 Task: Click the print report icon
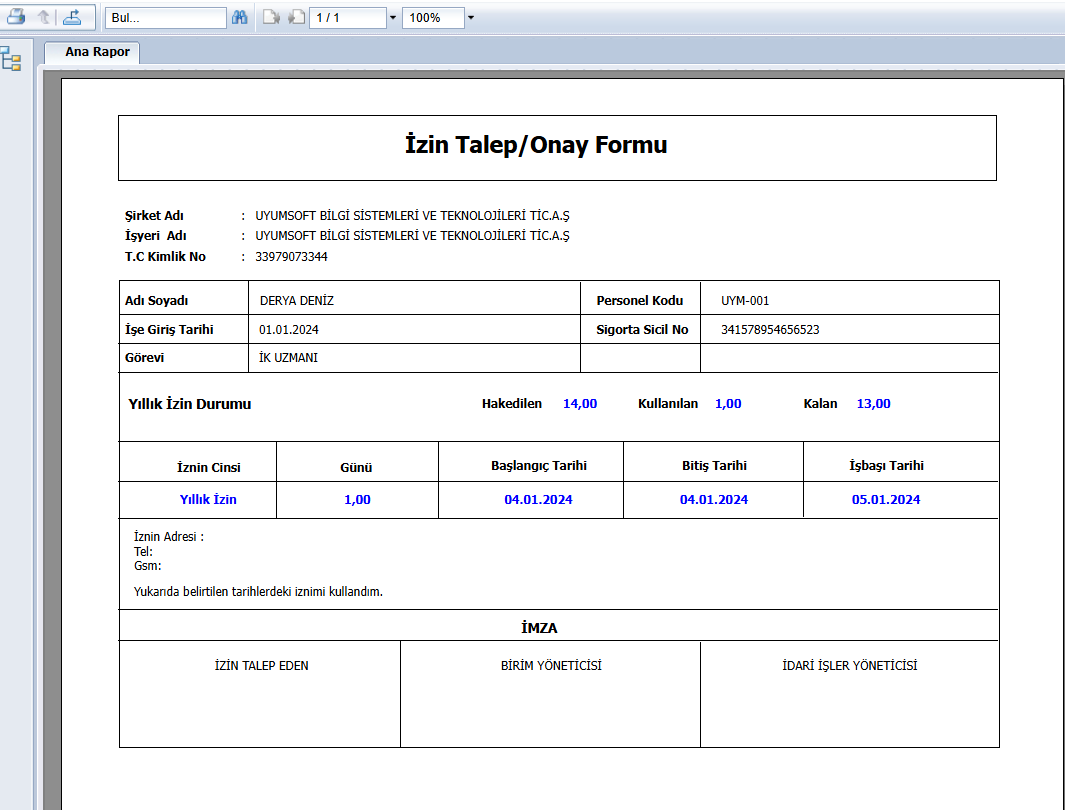tap(16, 16)
